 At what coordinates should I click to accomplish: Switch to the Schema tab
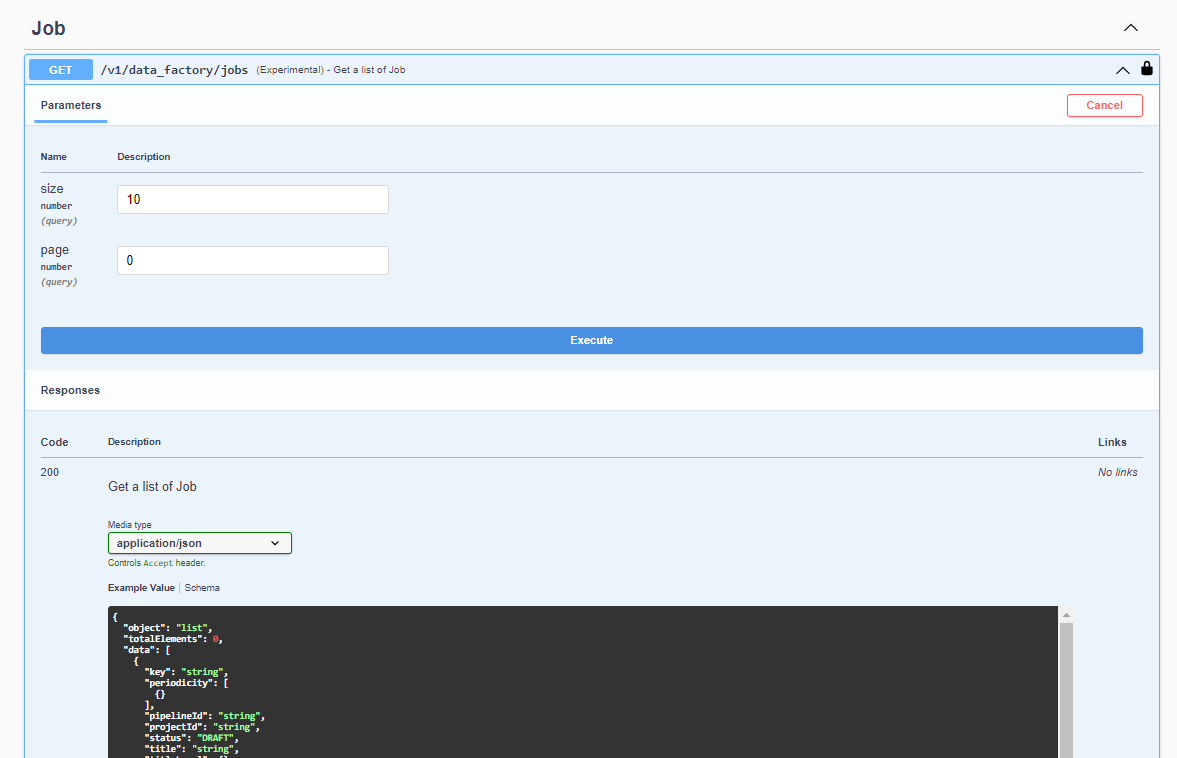click(202, 588)
